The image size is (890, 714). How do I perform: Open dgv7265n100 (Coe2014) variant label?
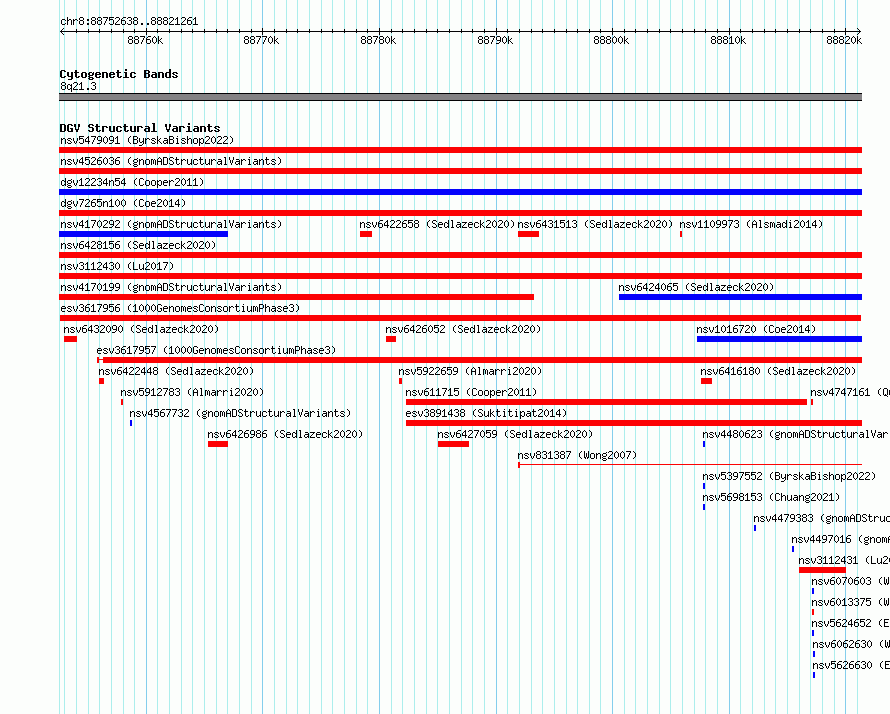(123, 203)
